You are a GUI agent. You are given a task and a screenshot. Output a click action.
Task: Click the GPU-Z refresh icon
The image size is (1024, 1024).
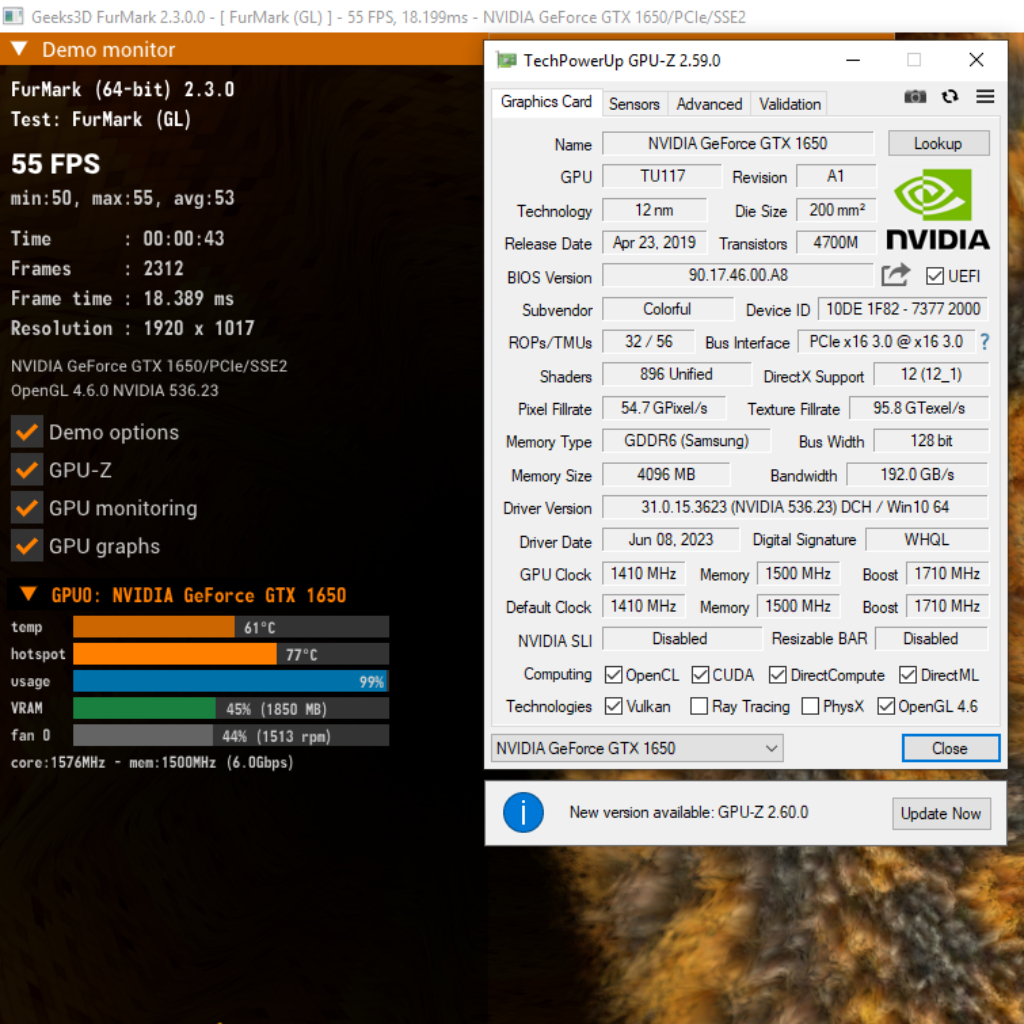click(950, 97)
